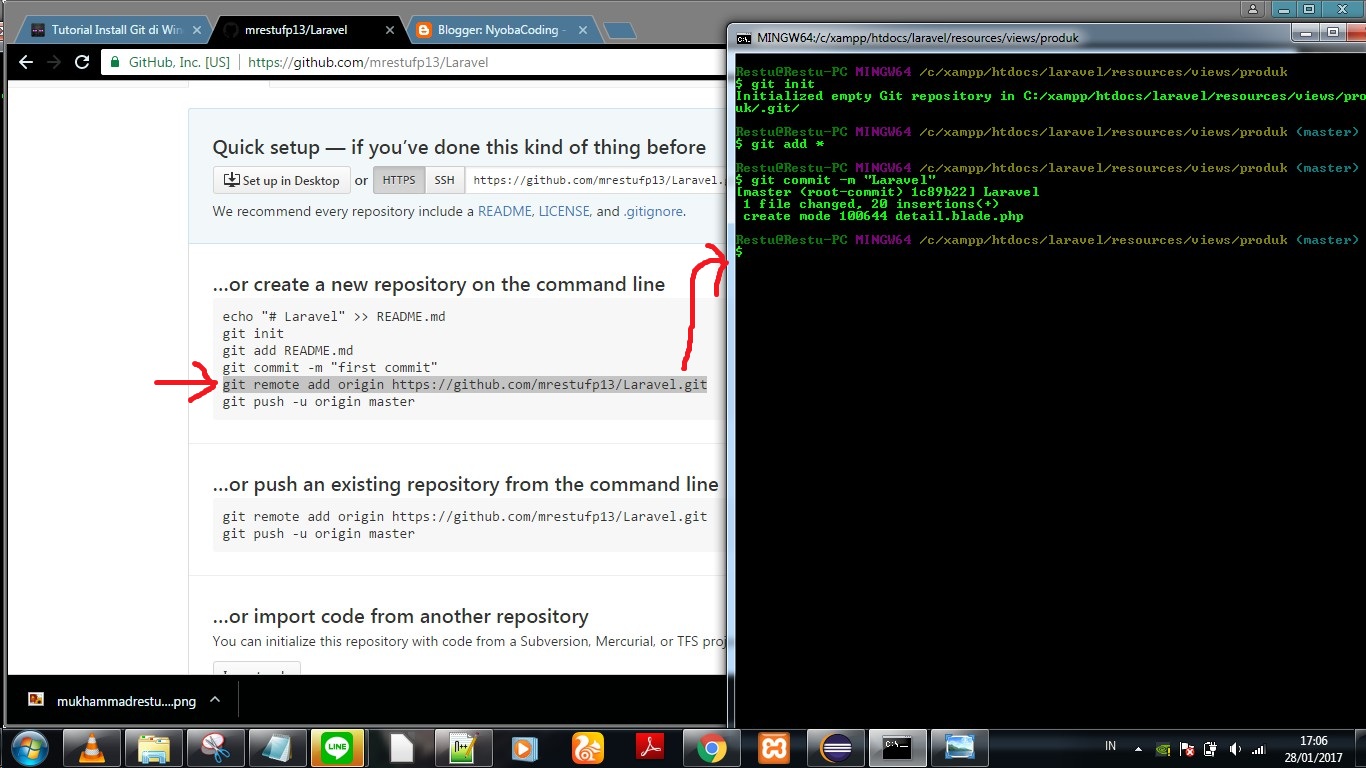This screenshot has width=1366, height=768.
Task: Close the Blogger NyobaCoding tab
Action: tap(583, 30)
